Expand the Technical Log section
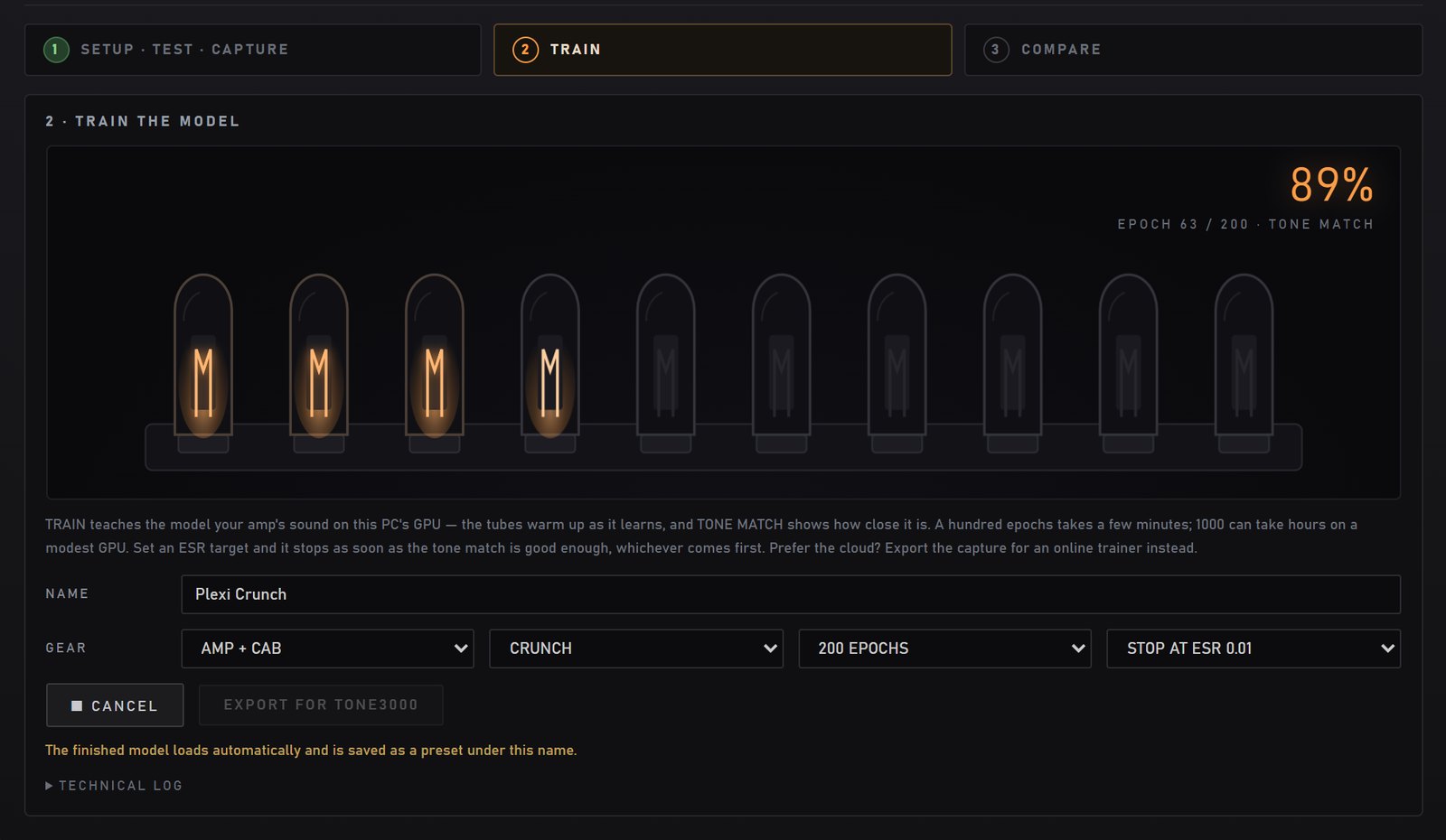 (x=114, y=786)
